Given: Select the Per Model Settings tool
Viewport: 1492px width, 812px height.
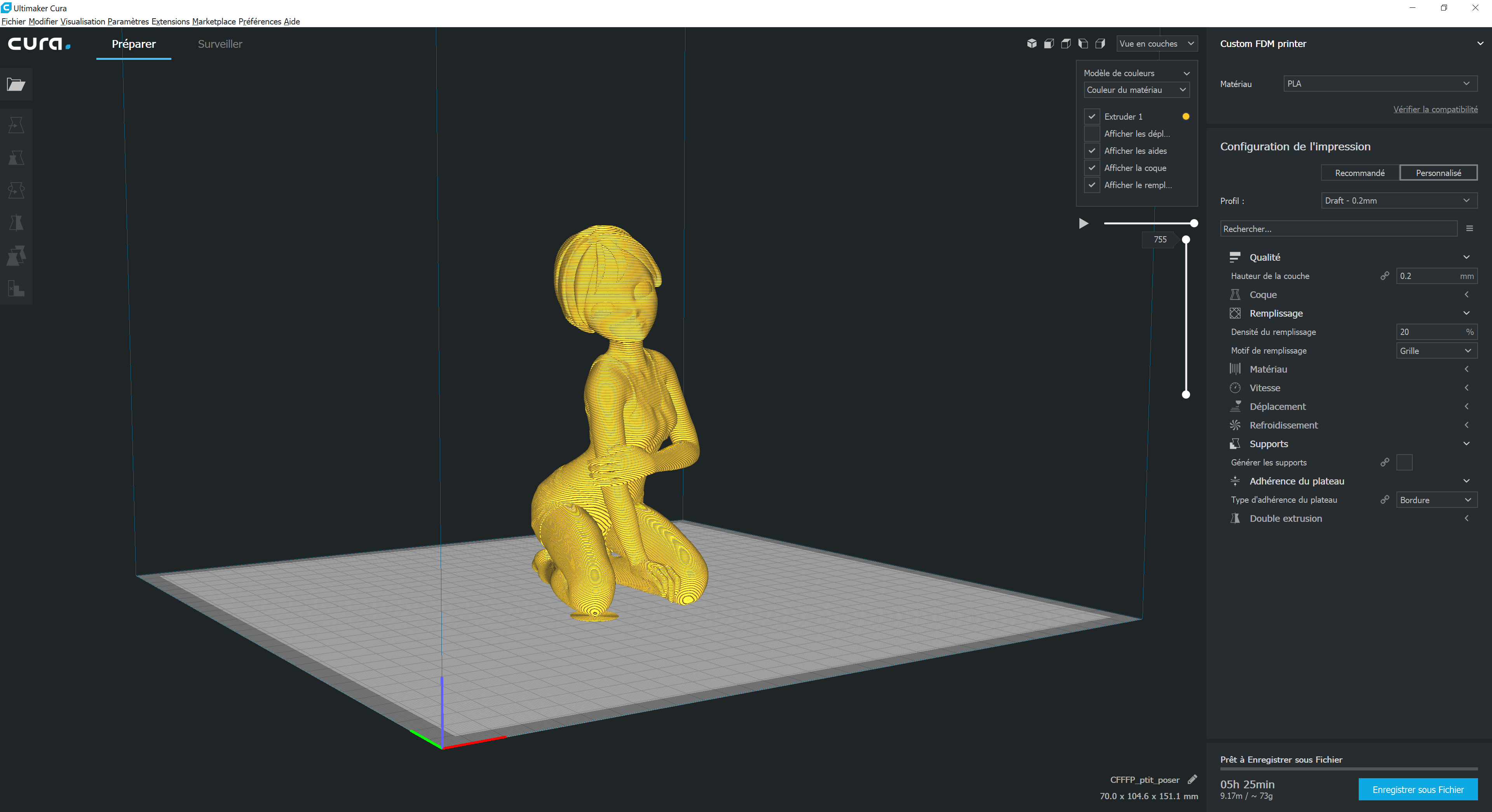Looking at the screenshot, I should tap(16, 255).
